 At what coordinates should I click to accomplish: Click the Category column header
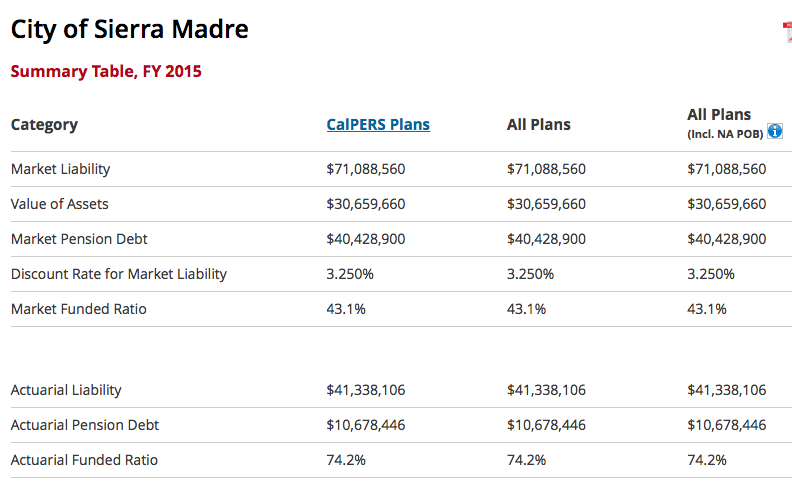click(44, 125)
